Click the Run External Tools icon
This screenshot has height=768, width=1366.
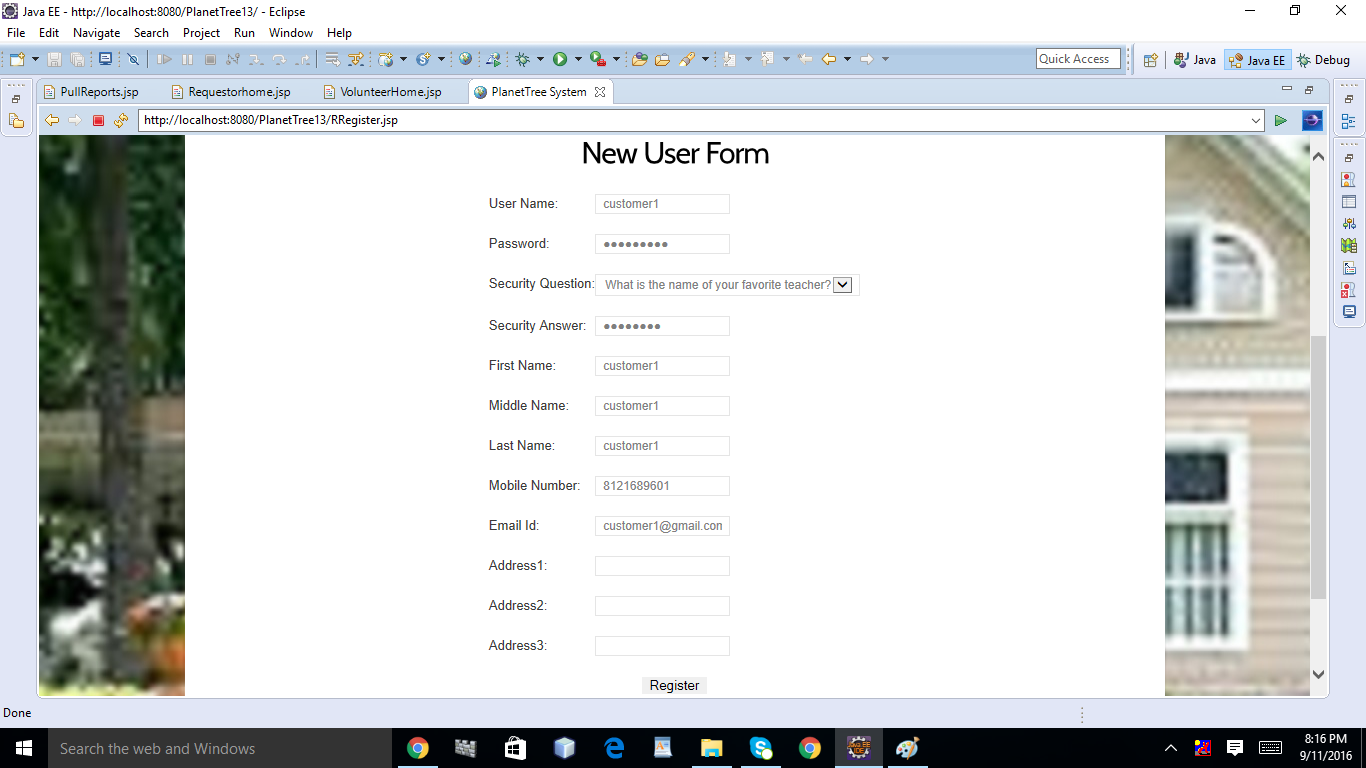point(598,59)
